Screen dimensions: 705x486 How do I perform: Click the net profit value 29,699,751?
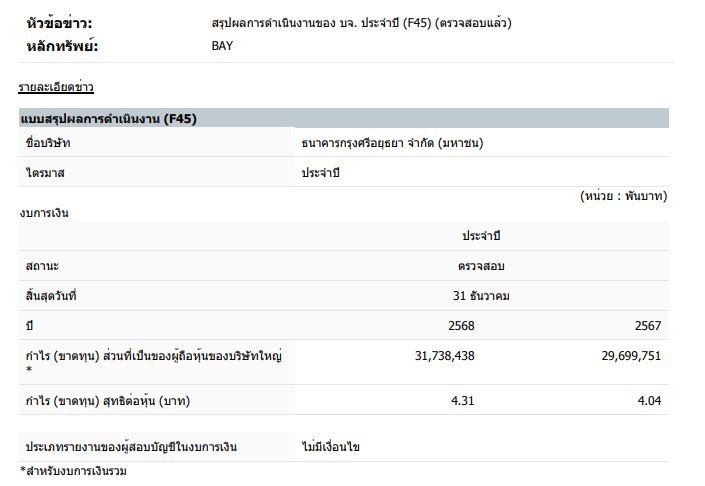631,356
